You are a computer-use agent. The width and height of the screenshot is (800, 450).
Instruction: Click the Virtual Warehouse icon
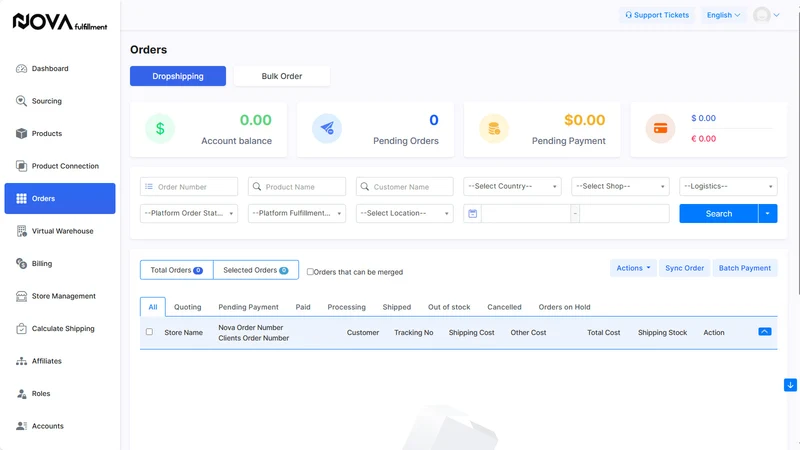(x=21, y=231)
